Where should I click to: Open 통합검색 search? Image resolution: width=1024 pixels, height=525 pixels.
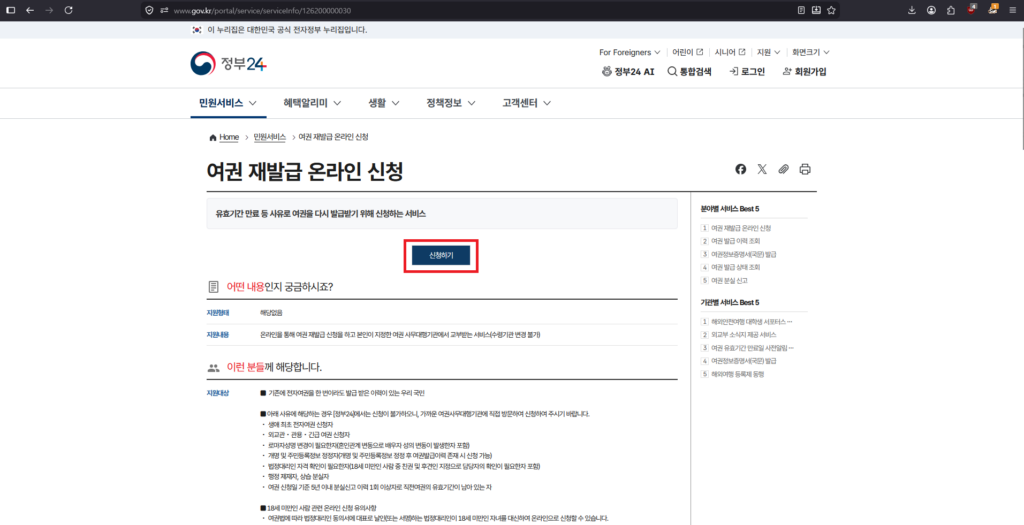tap(690, 72)
